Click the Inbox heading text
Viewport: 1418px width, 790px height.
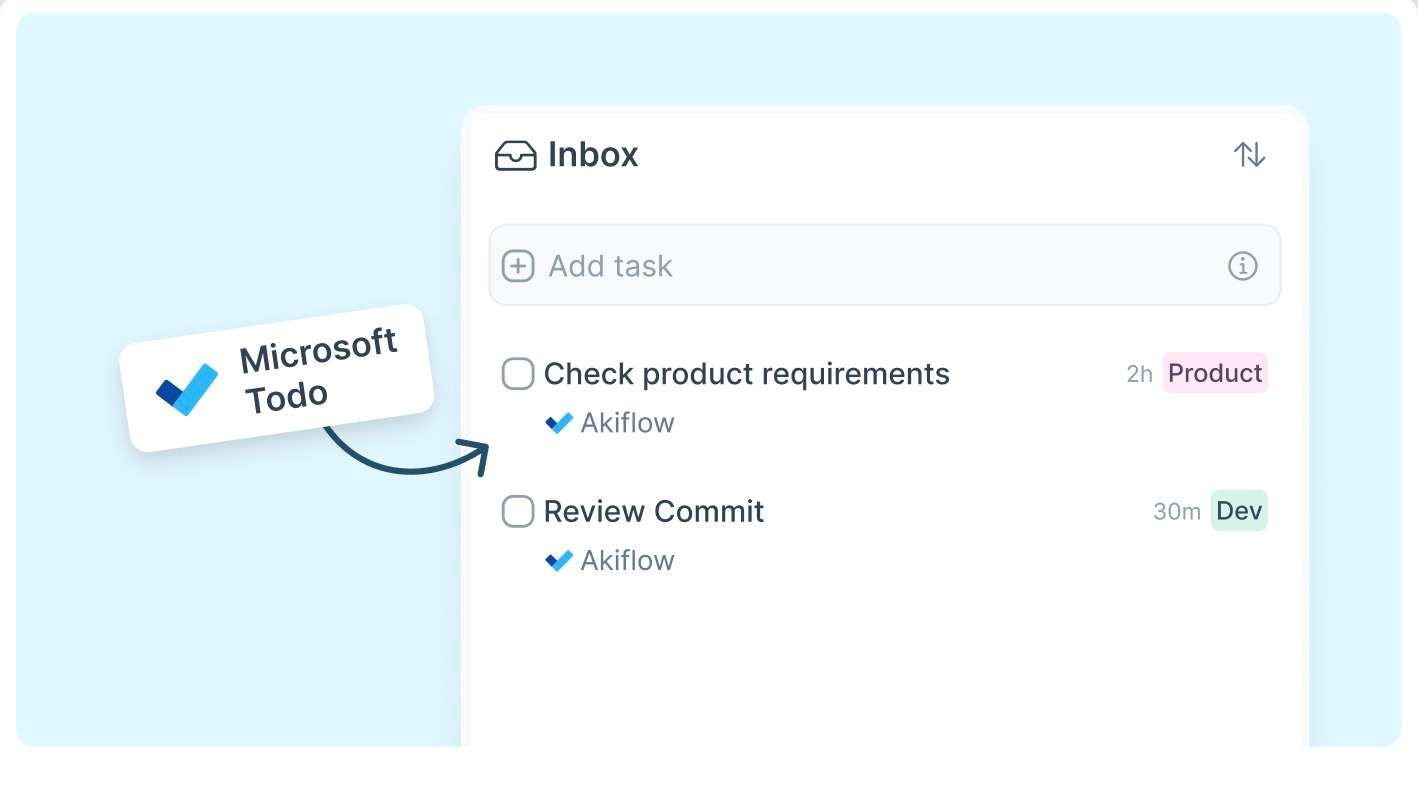(x=593, y=155)
